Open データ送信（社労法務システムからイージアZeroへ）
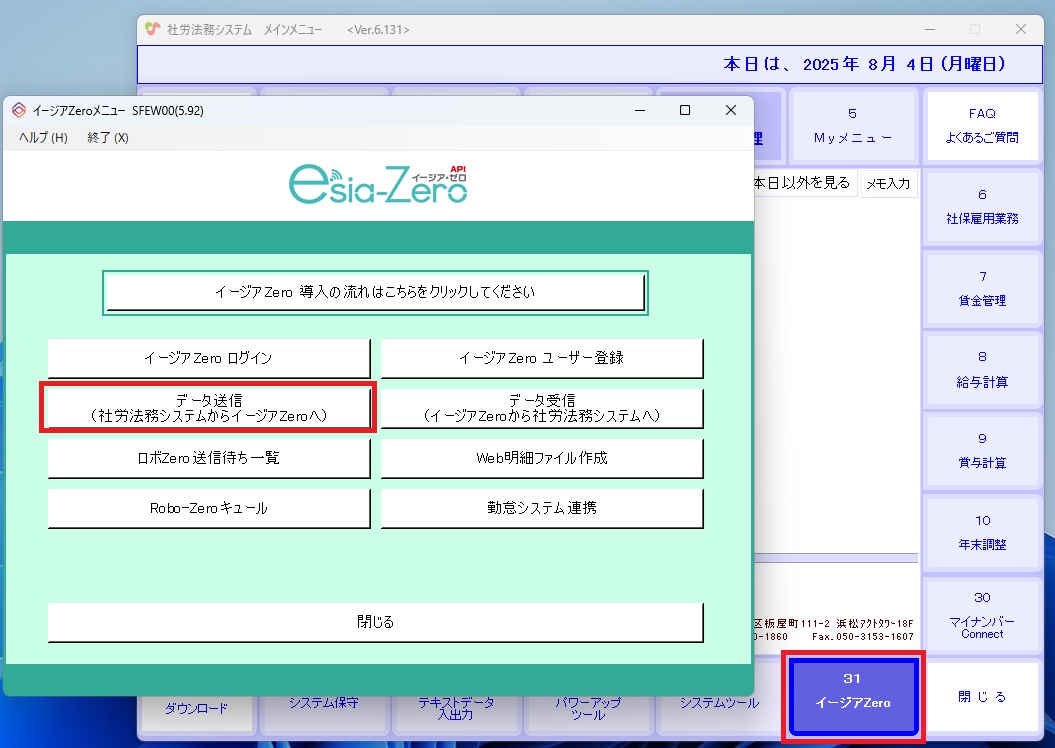Viewport: 1055px width, 748px height. (x=207, y=408)
